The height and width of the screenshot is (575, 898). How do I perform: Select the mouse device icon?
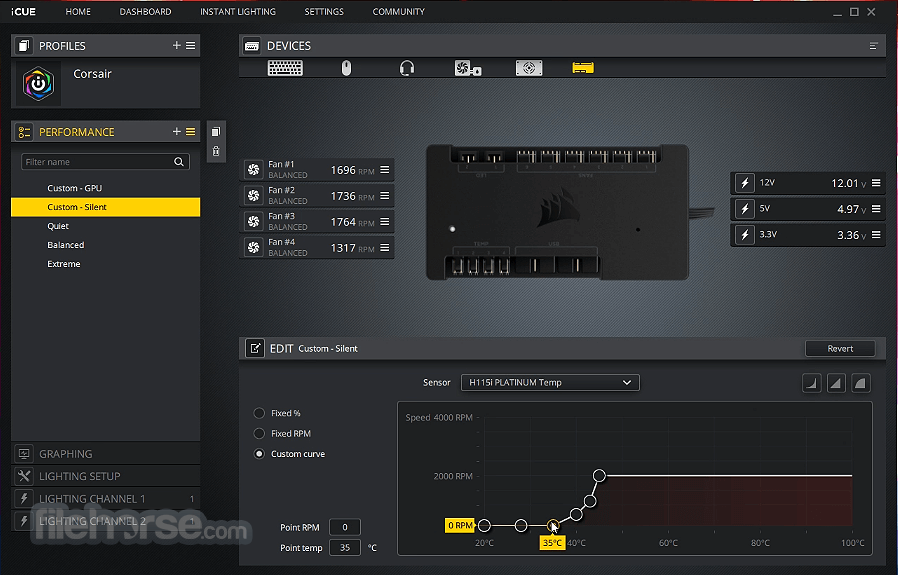[346, 68]
